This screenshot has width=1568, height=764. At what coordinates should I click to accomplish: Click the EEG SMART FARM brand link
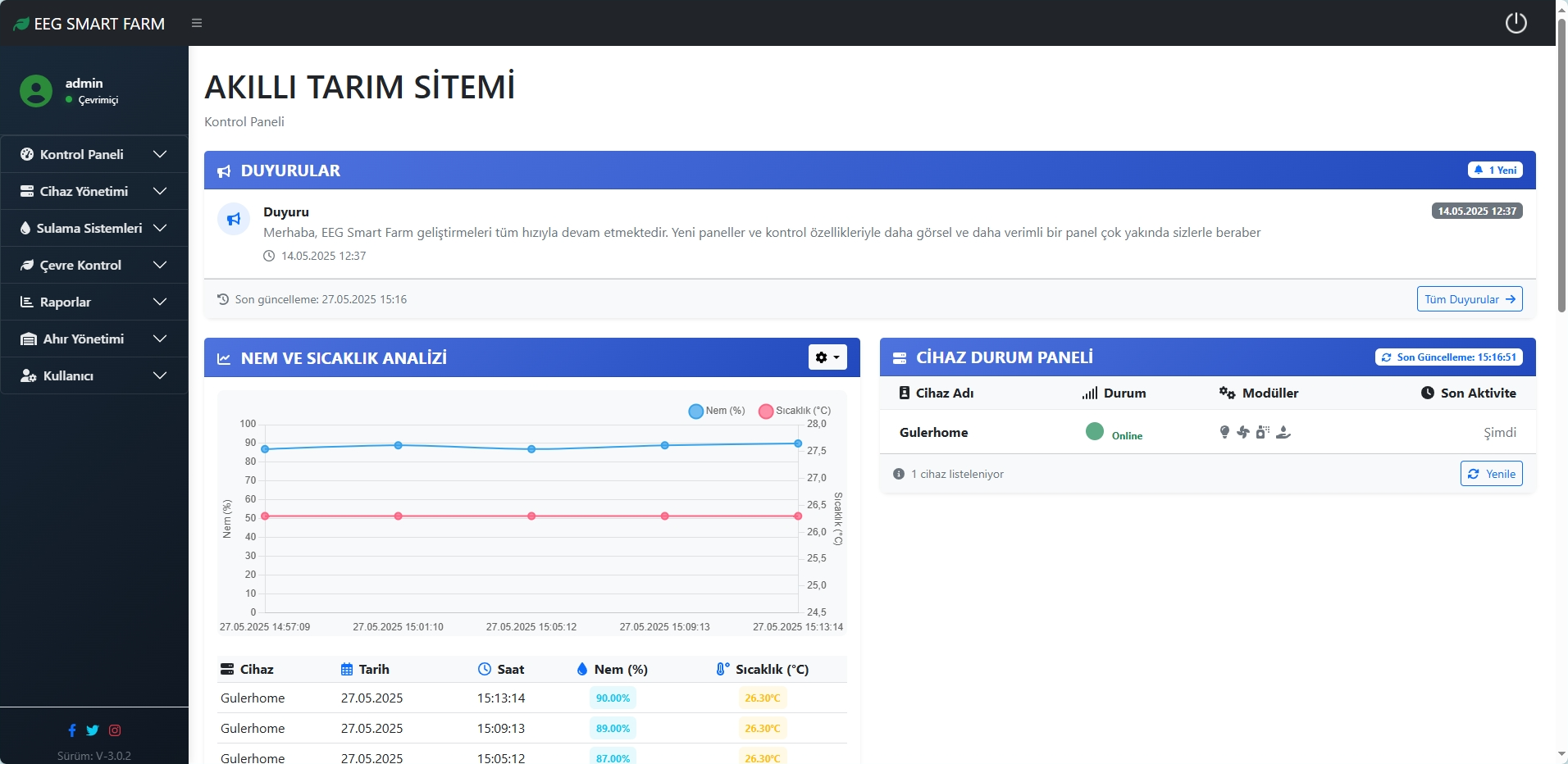click(89, 24)
